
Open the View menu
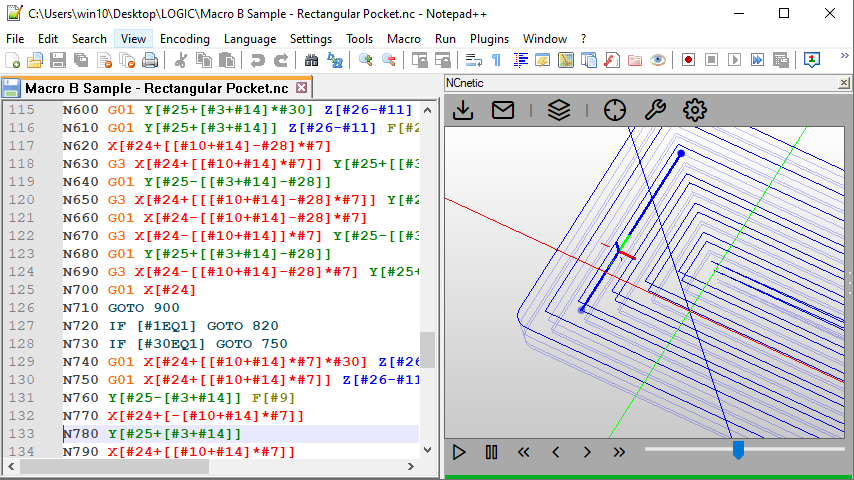tap(133, 39)
